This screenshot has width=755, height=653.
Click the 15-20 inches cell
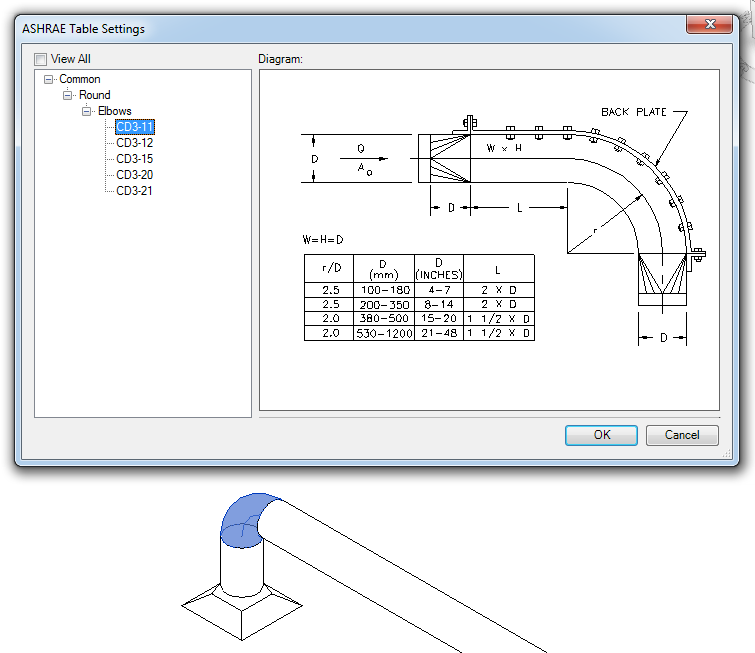click(x=439, y=319)
